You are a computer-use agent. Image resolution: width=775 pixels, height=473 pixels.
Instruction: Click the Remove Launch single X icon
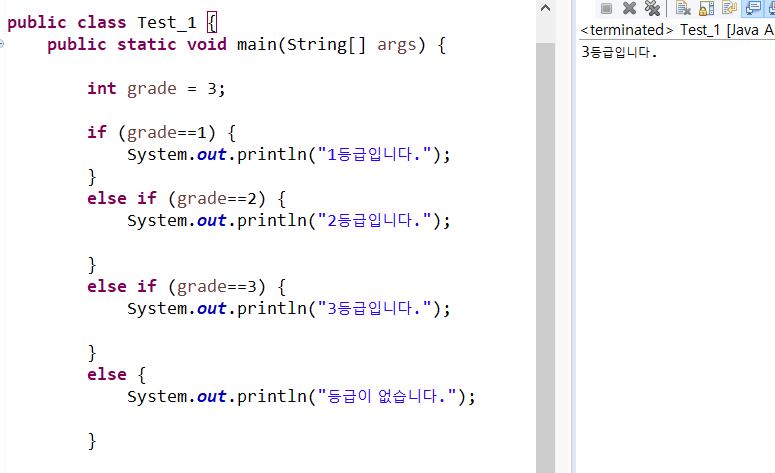[629, 8]
